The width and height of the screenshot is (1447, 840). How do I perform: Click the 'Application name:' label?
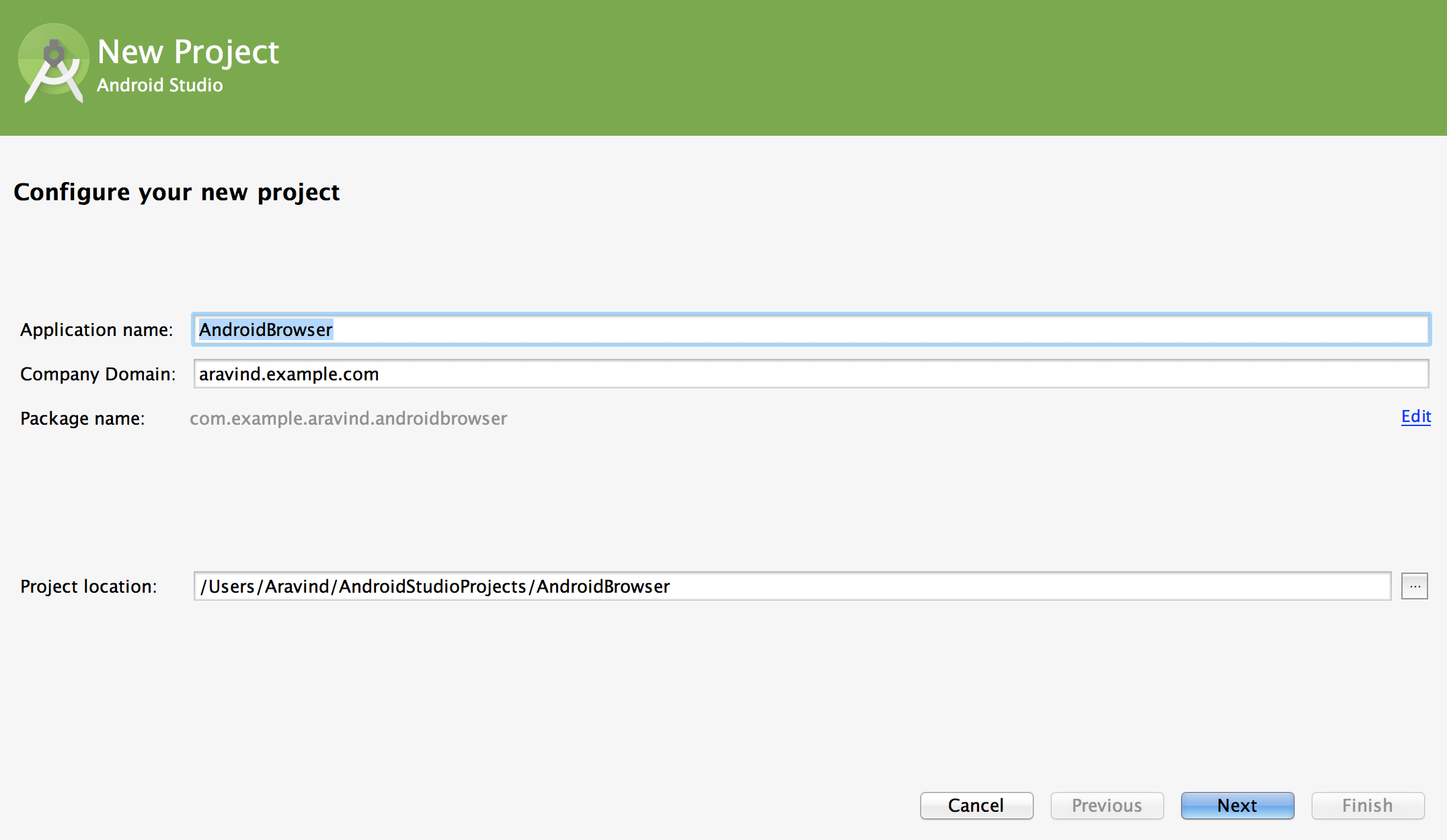pyautogui.click(x=96, y=329)
